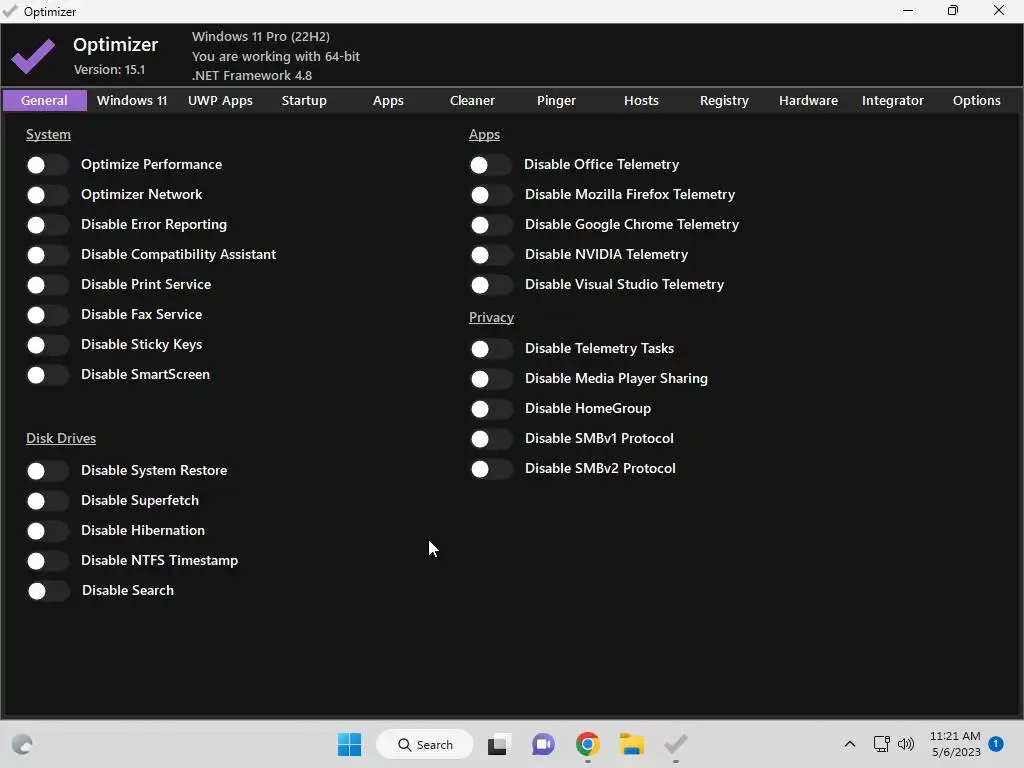Enable Disable Sticky Keys toggle
The image size is (1024, 768).
[47, 345]
